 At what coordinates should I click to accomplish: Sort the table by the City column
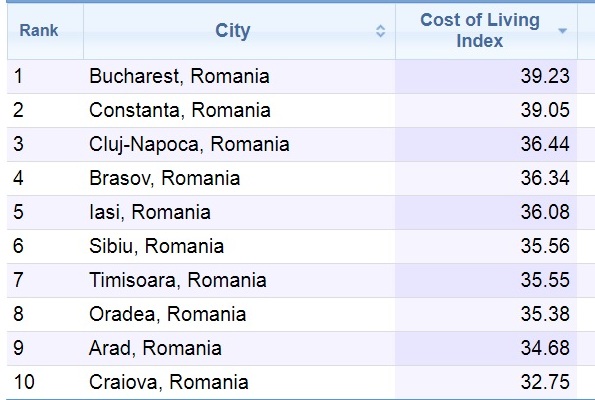click(380, 31)
